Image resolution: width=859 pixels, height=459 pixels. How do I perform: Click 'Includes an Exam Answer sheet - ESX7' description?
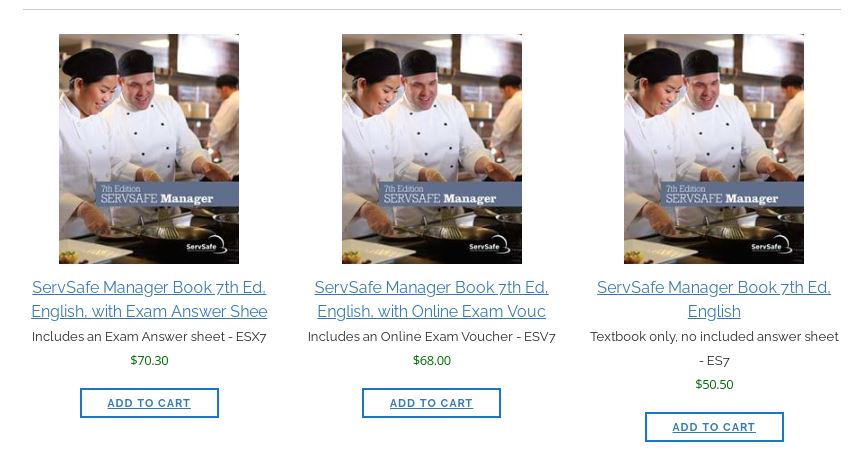coord(149,337)
